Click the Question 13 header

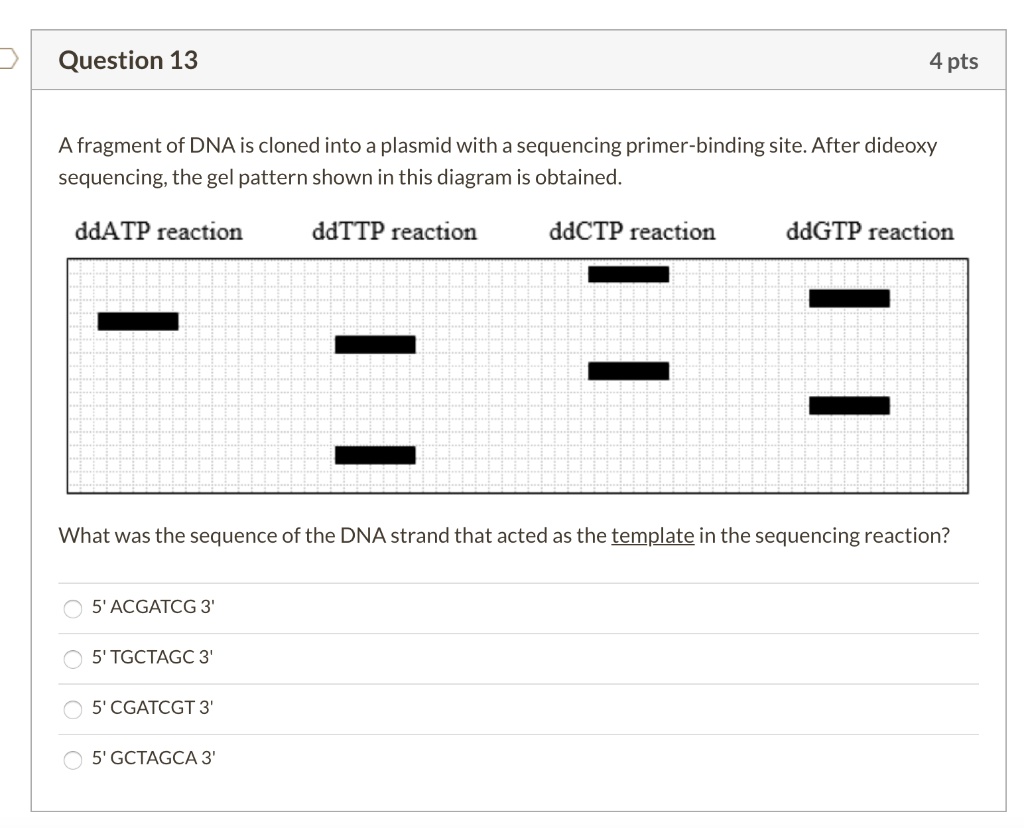[x=128, y=60]
